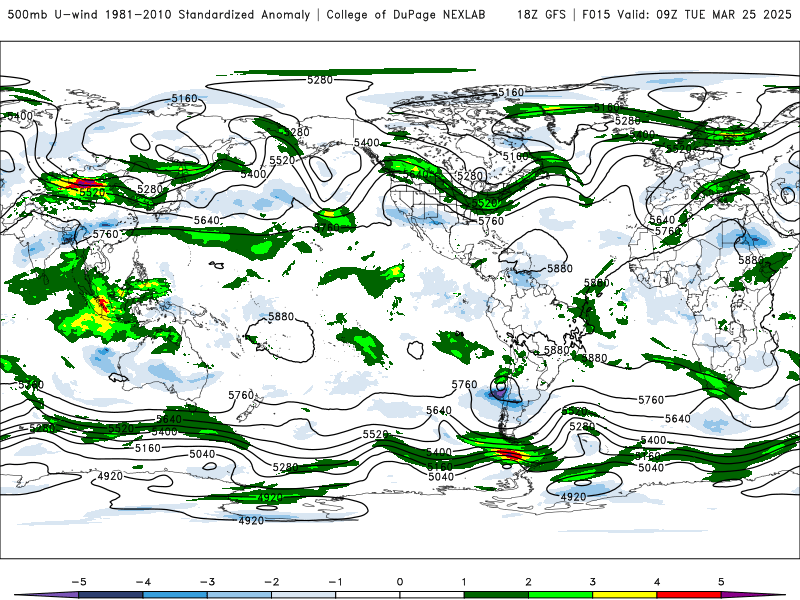
Task: Select the bright green 2 to 3 colorbar segment
Action: point(560,595)
